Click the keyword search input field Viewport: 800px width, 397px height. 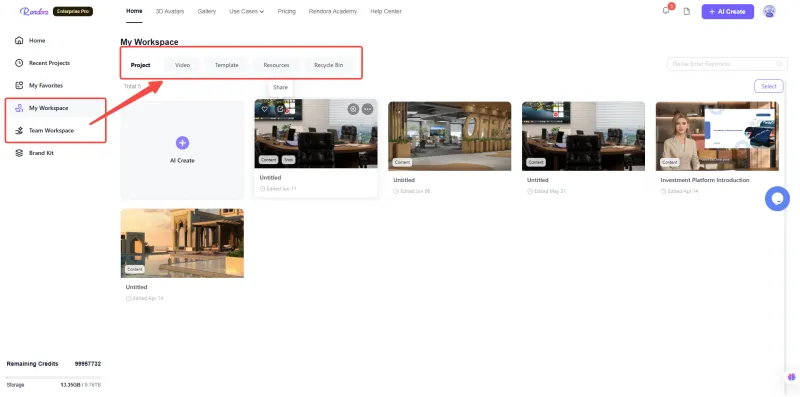727,64
